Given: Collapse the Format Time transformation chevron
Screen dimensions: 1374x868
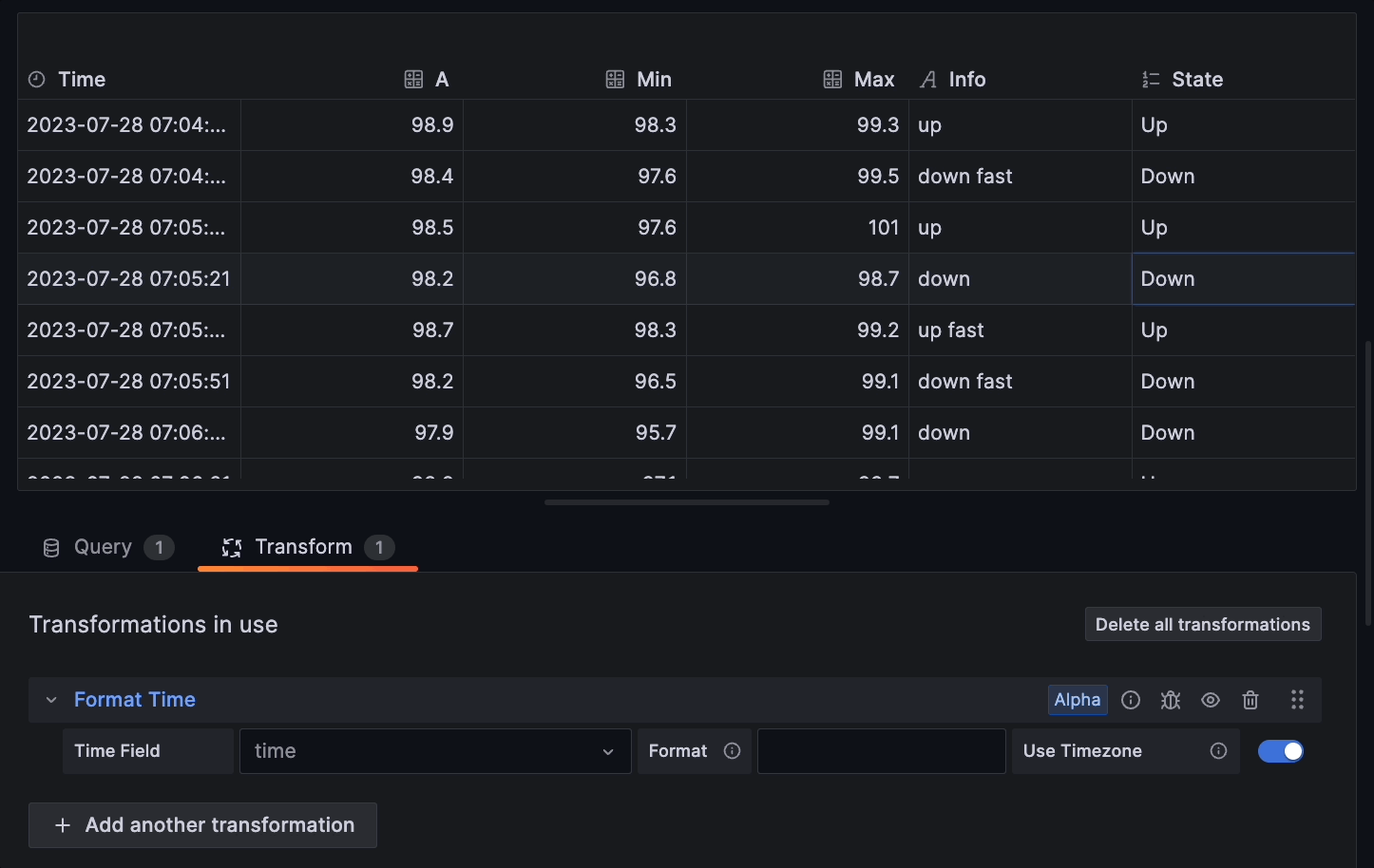Looking at the screenshot, I should pyautogui.click(x=51, y=700).
